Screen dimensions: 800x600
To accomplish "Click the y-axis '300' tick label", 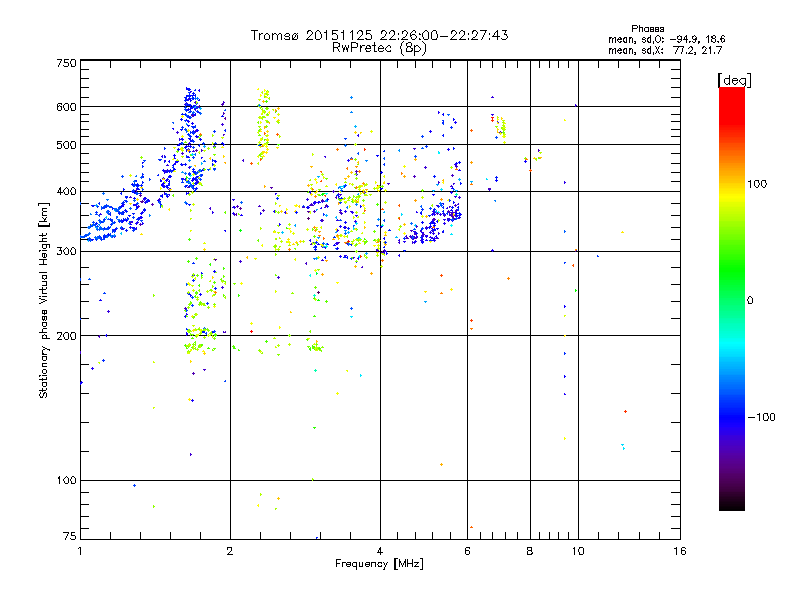I will 66,252.
